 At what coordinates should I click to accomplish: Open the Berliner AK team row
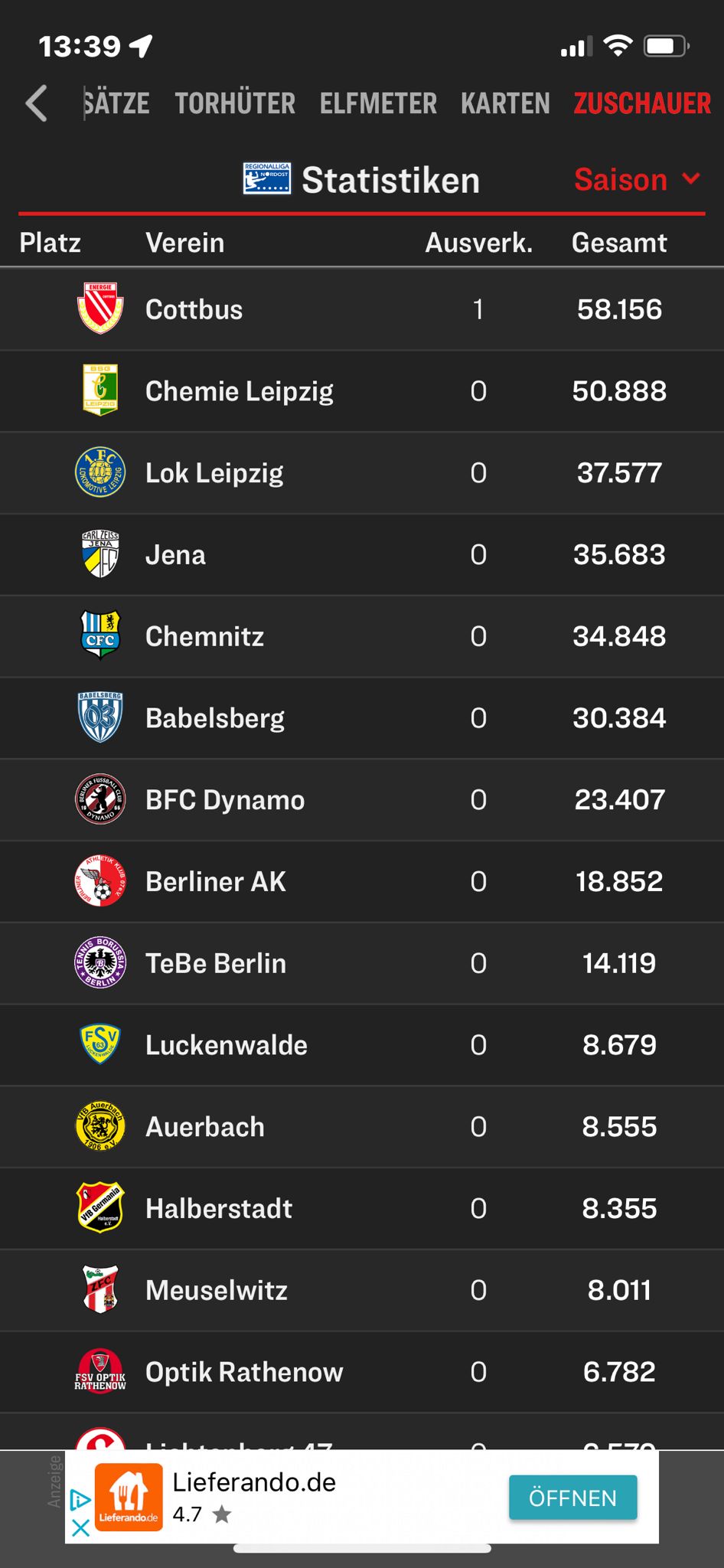(x=216, y=881)
